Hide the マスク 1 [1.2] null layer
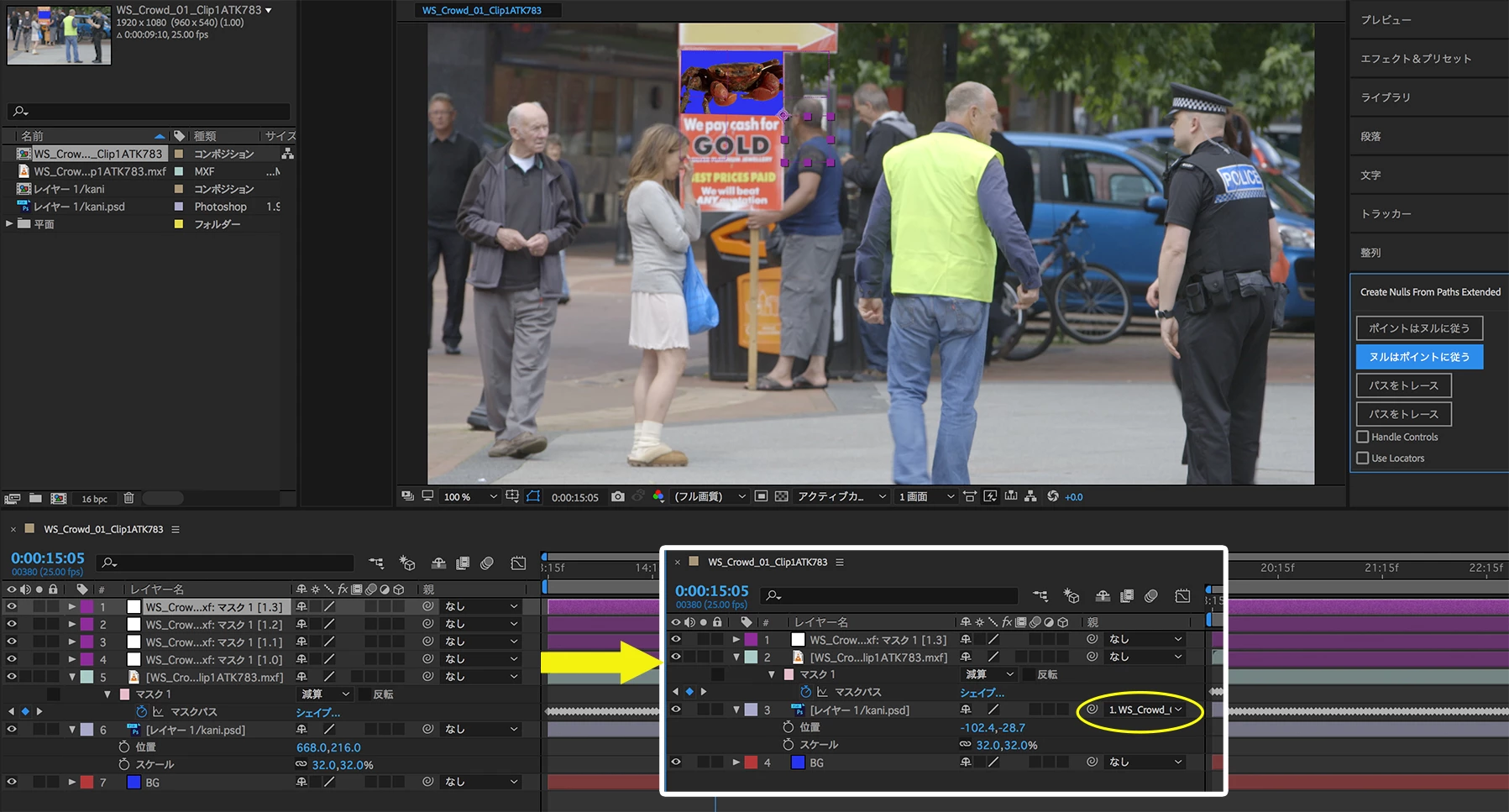The width and height of the screenshot is (1509, 812). (x=12, y=624)
